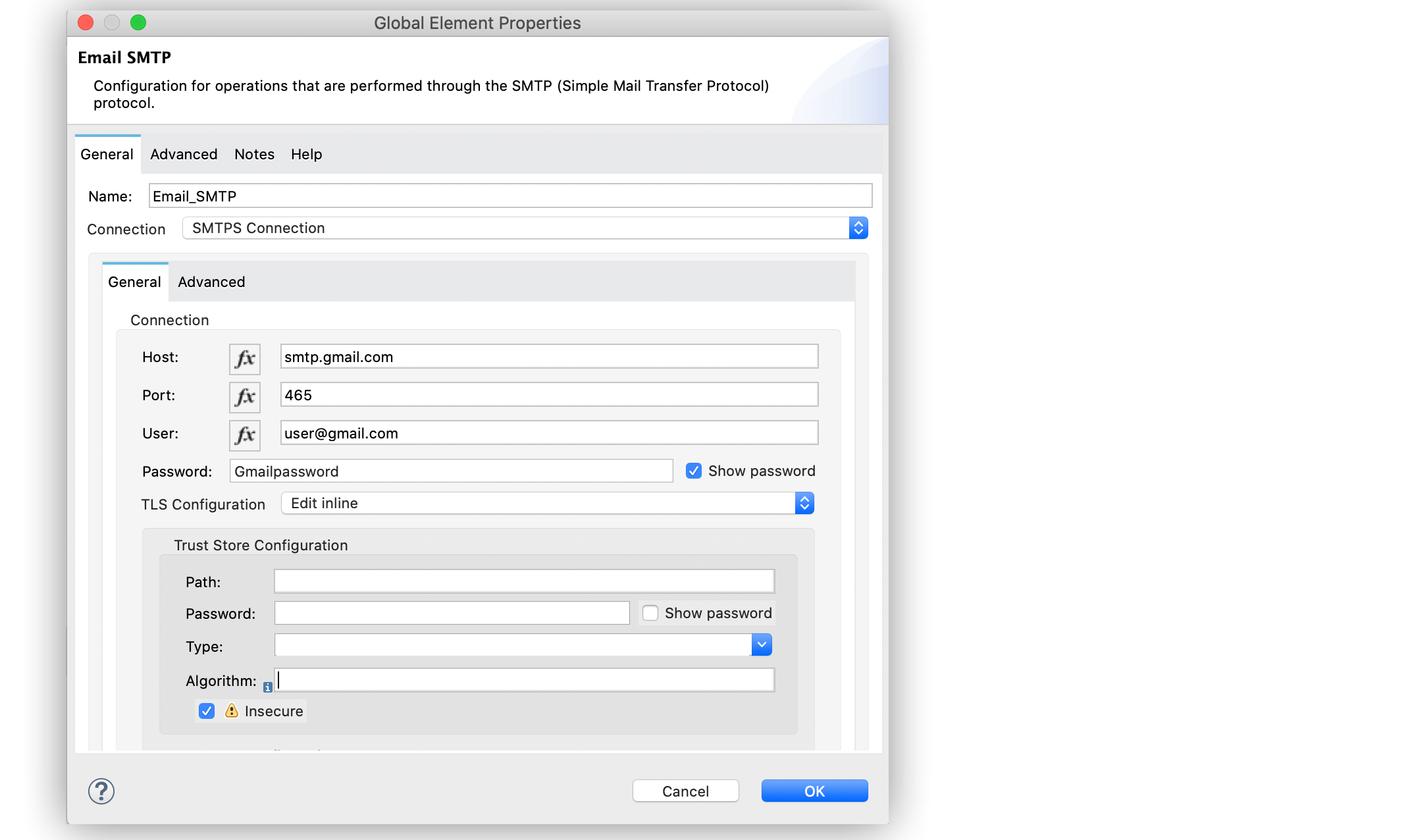This screenshot has height=840, width=1410.
Task: Switch to the Advanced tab in outer panel
Action: pyautogui.click(x=184, y=154)
